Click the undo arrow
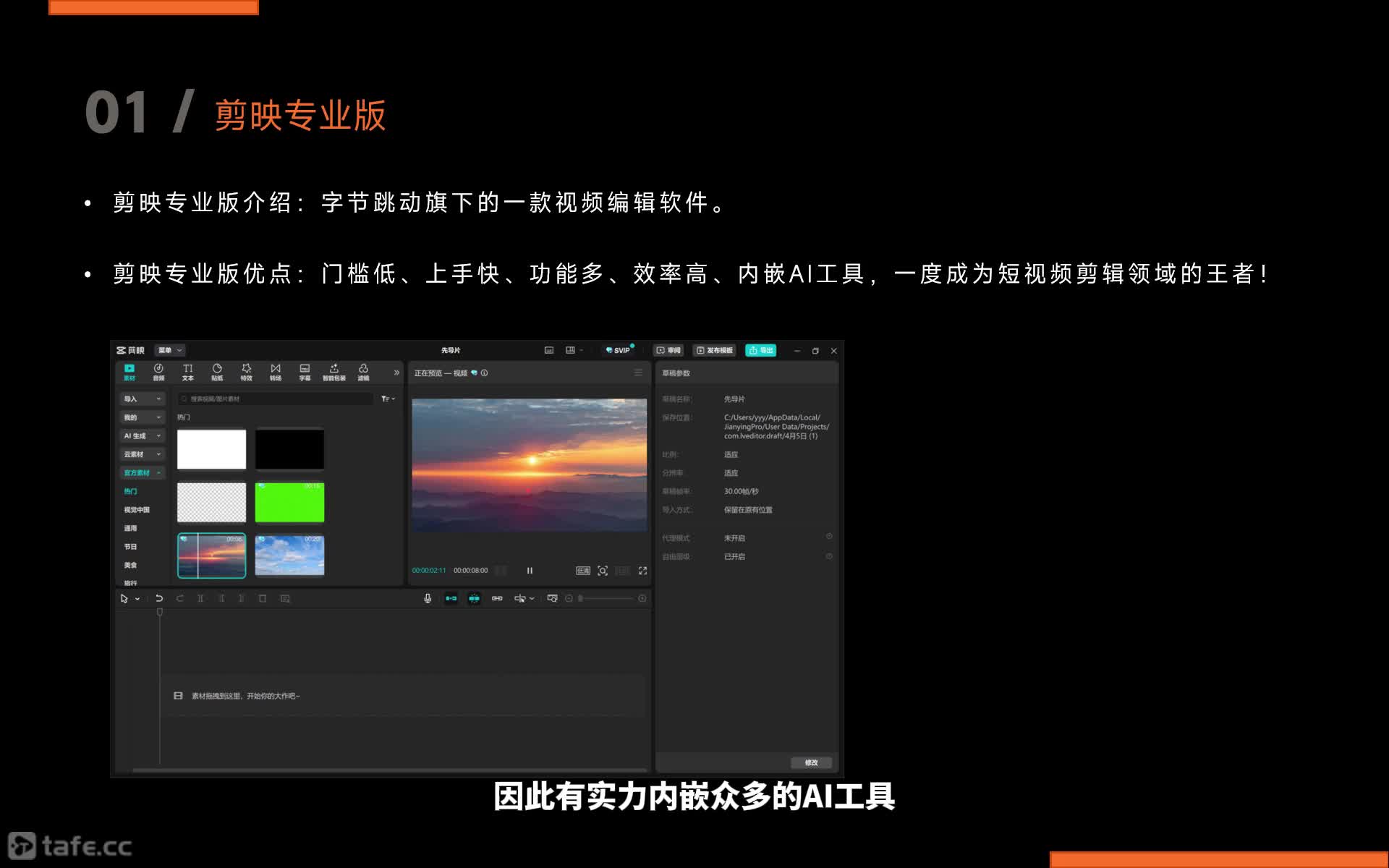 point(159,598)
